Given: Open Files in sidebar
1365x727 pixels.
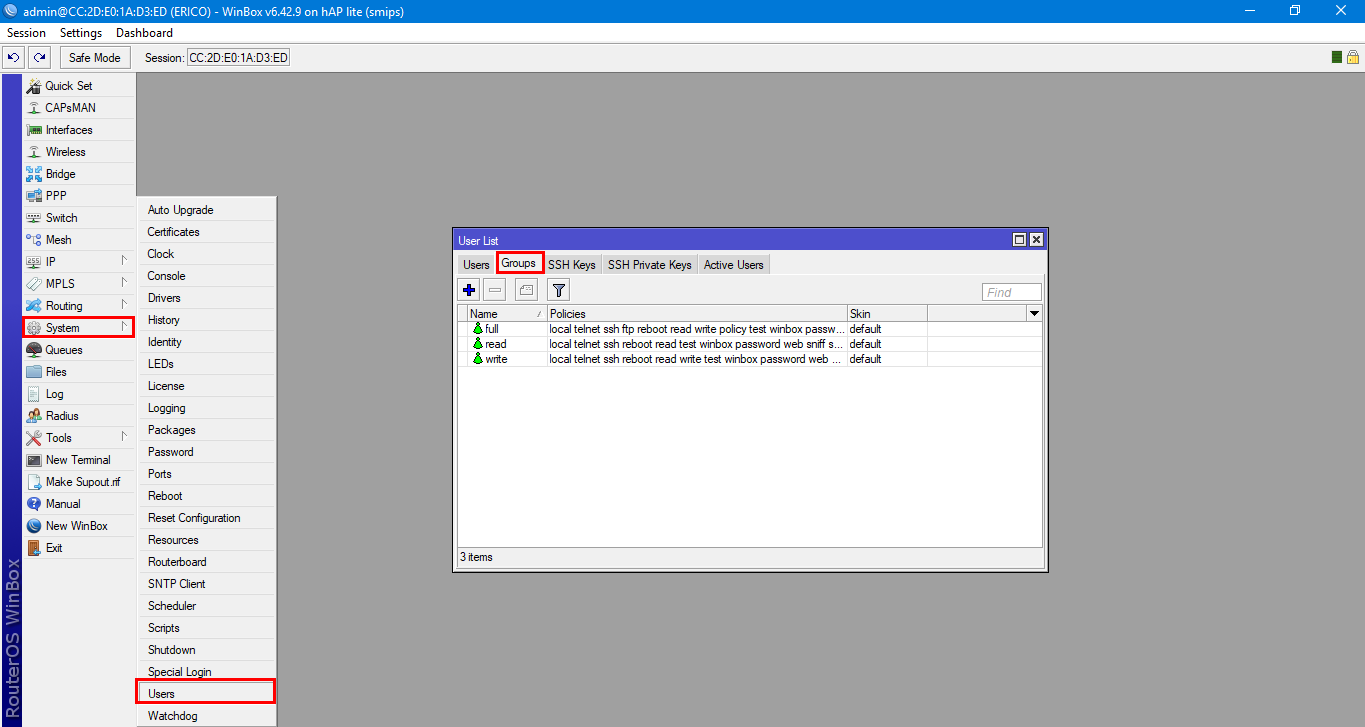Looking at the screenshot, I should tap(79, 372).
